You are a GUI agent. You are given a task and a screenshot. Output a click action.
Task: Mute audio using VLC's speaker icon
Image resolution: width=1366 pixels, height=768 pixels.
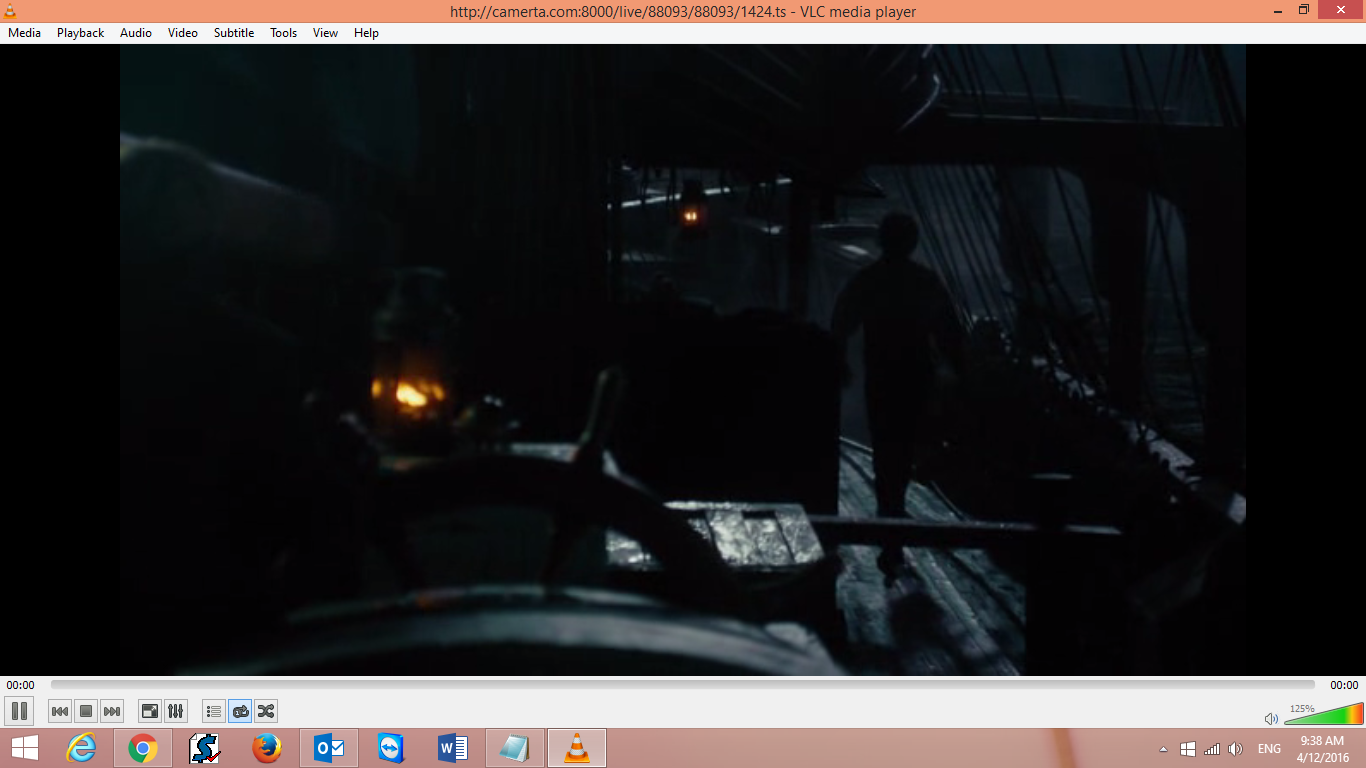(x=1270, y=718)
